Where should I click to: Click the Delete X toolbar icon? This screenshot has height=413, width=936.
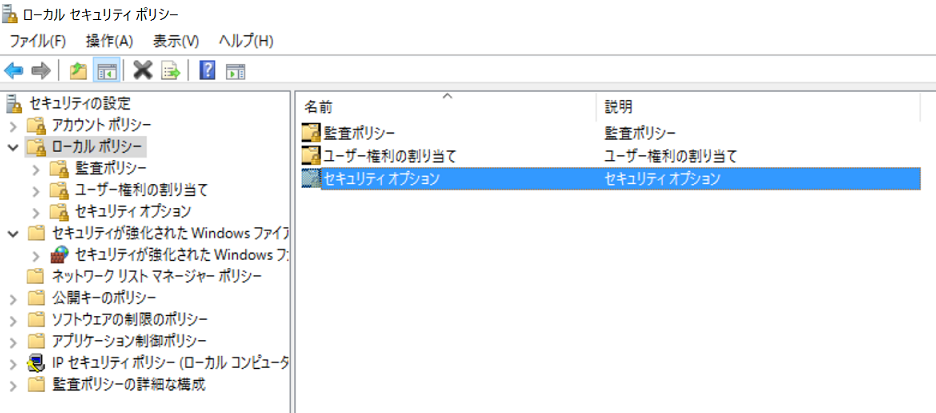pyautogui.click(x=143, y=70)
